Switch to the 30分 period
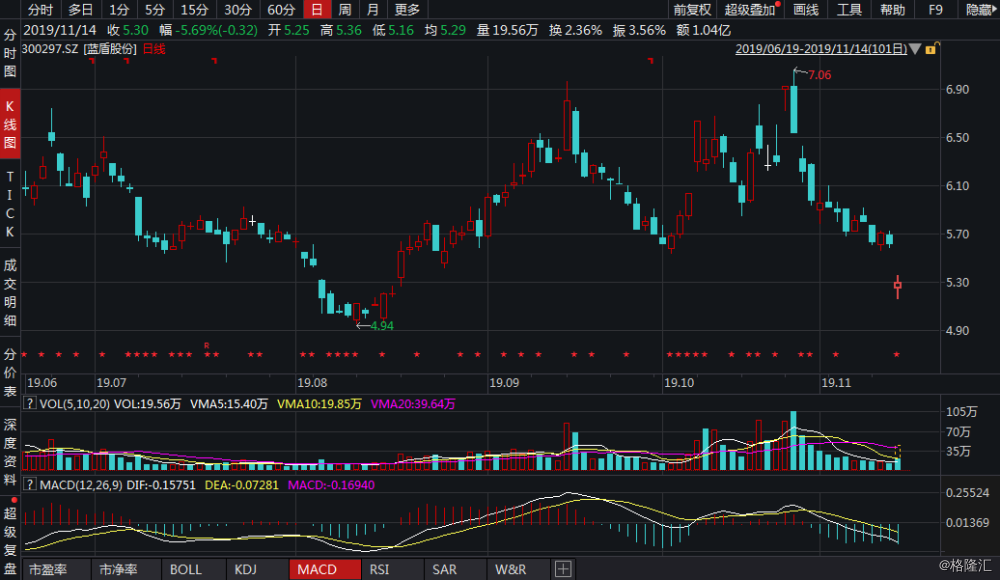The image size is (1000, 580). click(237, 10)
